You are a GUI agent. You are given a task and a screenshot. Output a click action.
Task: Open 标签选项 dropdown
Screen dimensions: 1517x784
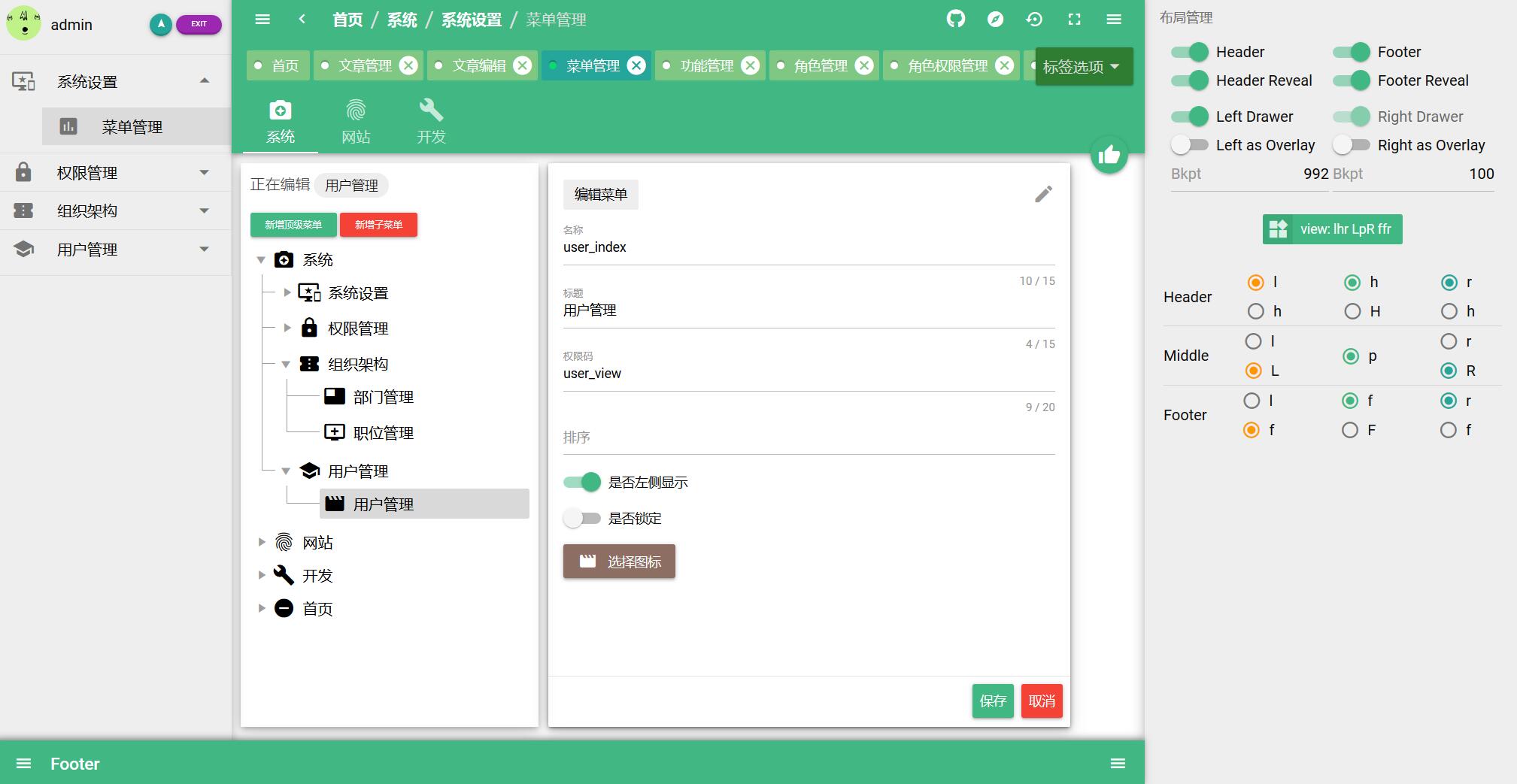click(x=1084, y=66)
